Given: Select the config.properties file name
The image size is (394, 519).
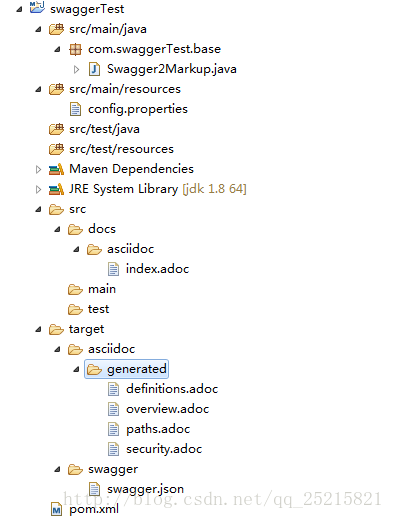Looking at the screenshot, I should click(x=138, y=109).
